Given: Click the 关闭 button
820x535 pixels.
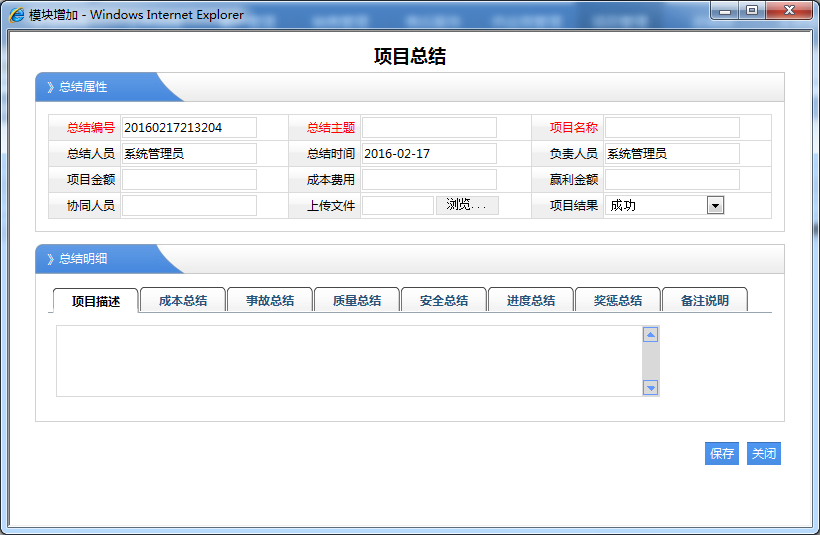Looking at the screenshot, I should [x=763, y=454].
